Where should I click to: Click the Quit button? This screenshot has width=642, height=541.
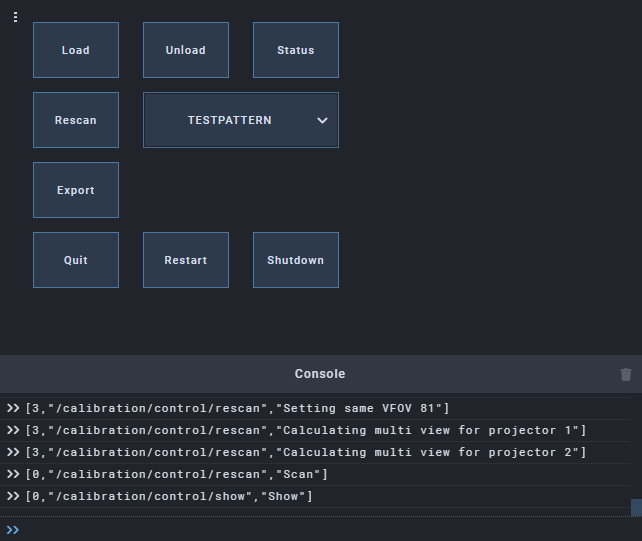pos(76,260)
